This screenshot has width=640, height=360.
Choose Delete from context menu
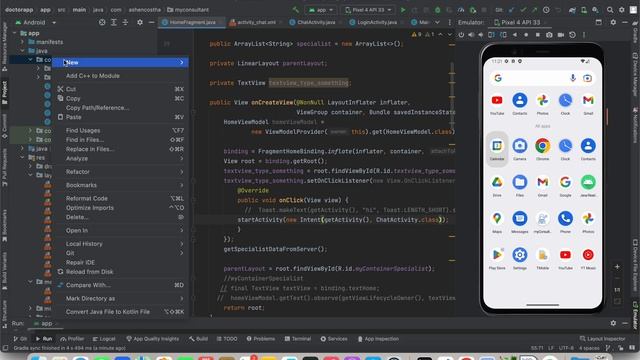(120, 217)
